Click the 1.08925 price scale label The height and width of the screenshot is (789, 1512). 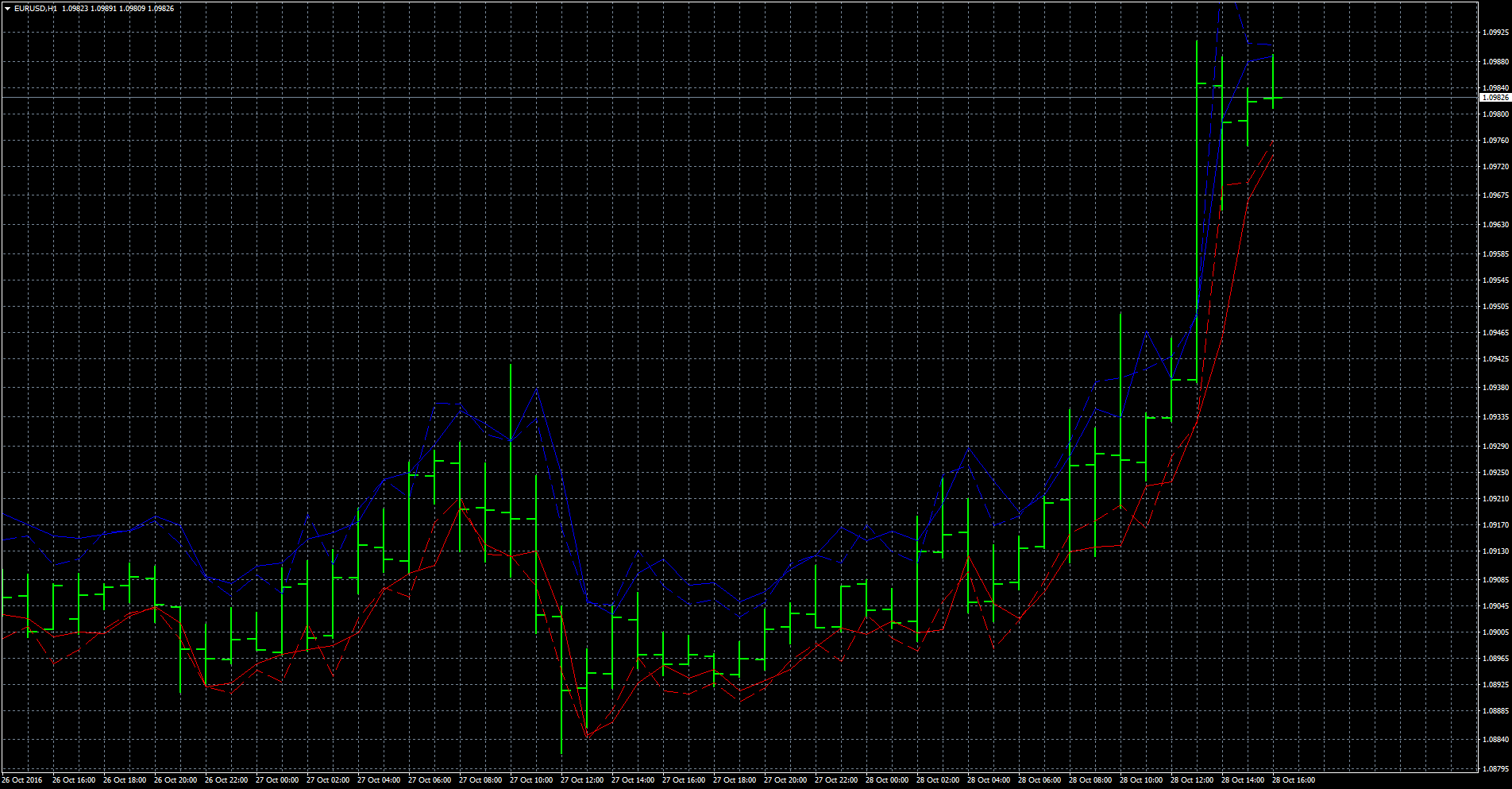[1495, 685]
